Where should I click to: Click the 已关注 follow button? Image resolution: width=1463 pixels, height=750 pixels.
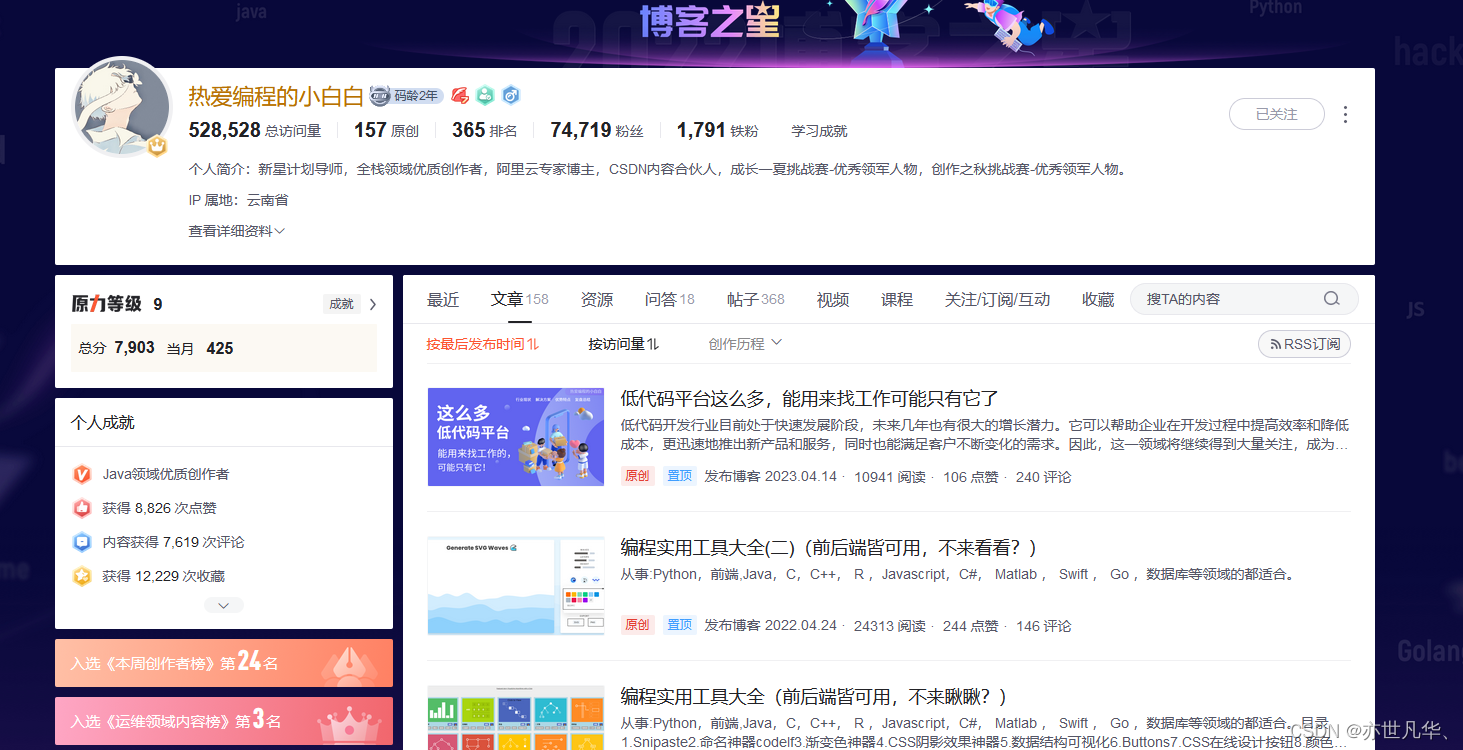click(x=1276, y=114)
